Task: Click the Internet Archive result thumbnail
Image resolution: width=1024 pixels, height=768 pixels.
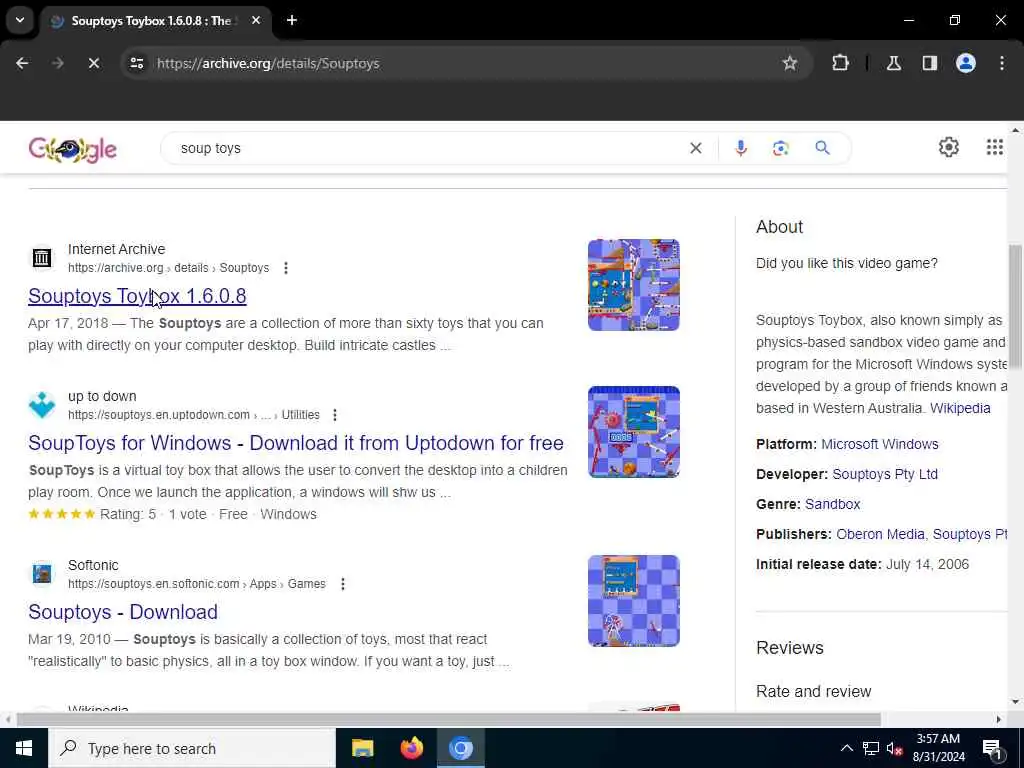Action: (633, 285)
